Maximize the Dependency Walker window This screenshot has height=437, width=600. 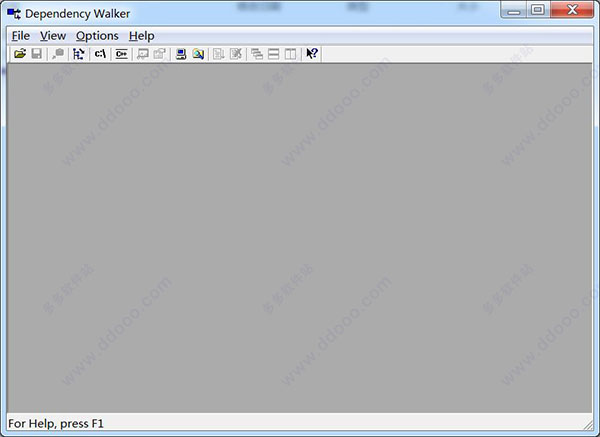tap(538, 10)
